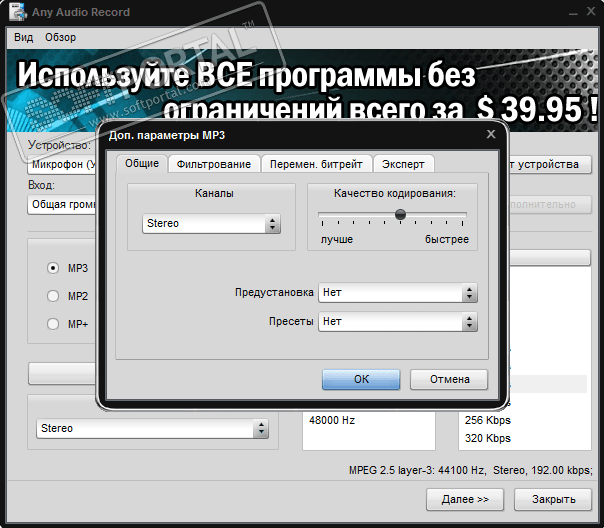Confirm with the OK button
This screenshot has width=604, height=528.
pos(361,379)
